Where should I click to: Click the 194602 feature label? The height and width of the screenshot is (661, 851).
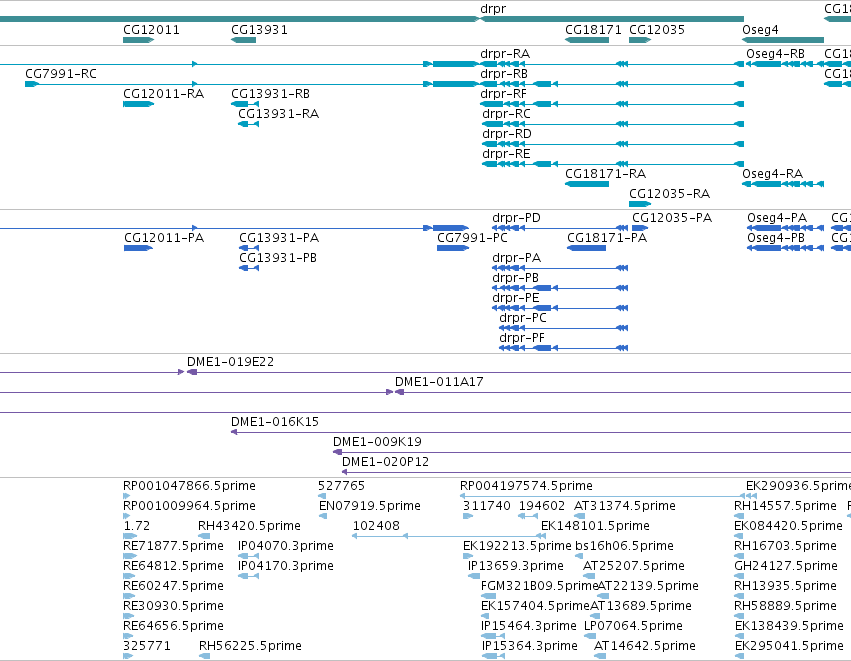click(x=542, y=506)
